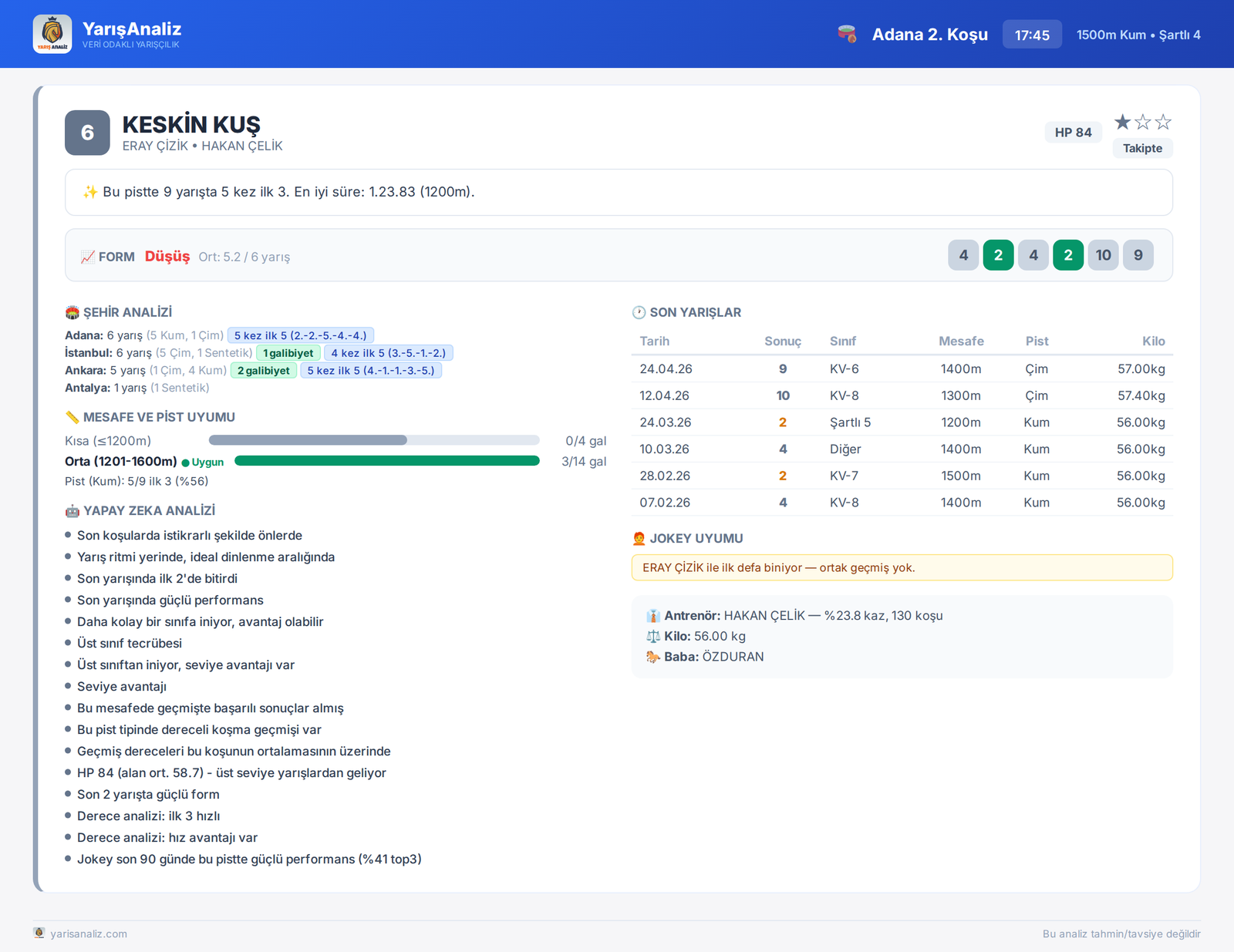Viewport: 1234px width, 952px height.
Task: Click the Sonuç column header
Action: pyautogui.click(x=783, y=341)
